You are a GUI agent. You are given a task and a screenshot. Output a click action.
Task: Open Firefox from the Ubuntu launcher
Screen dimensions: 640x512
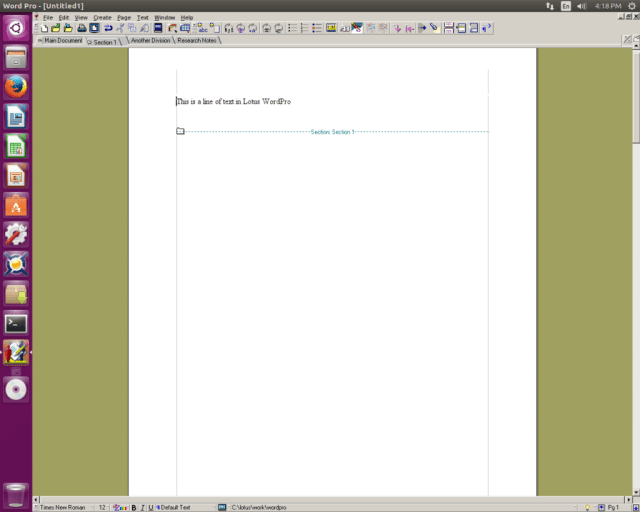coord(16,87)
